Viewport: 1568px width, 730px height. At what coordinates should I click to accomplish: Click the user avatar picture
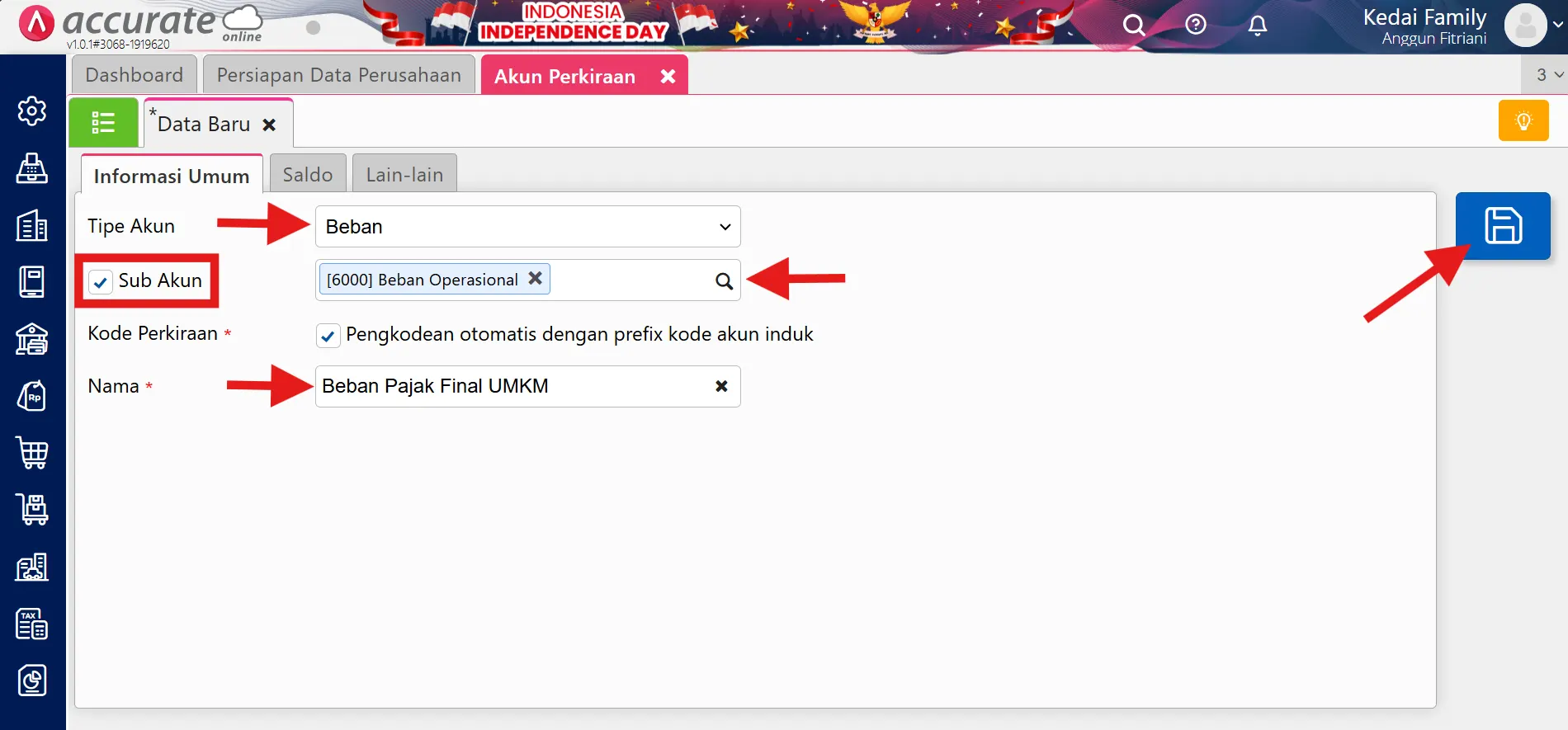click(x=1525, y=26)
